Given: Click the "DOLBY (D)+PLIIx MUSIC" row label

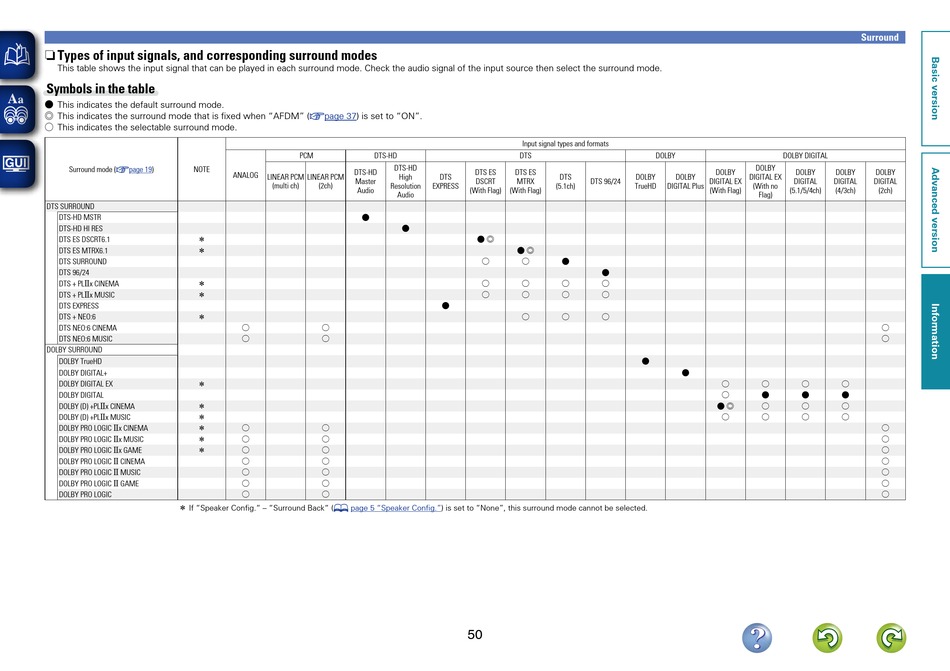Looking at the screenshot, I should tap(95, 417).
